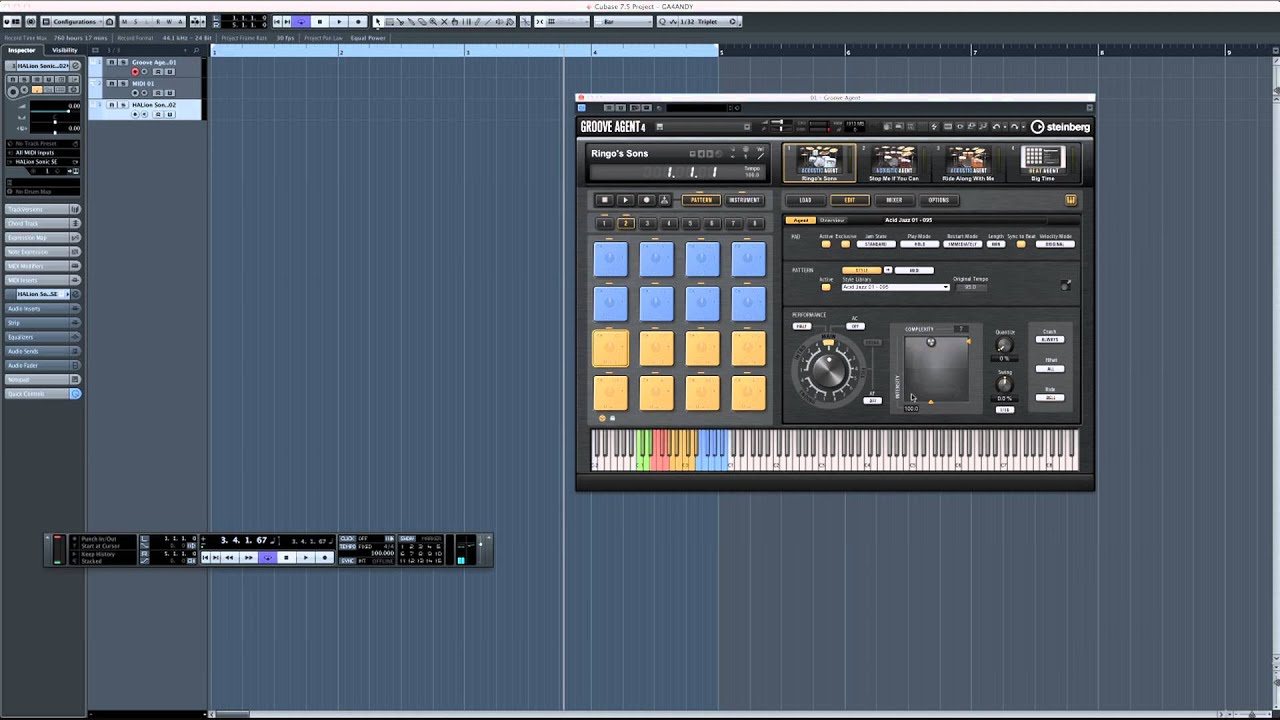Open the LOAD page

805,200
